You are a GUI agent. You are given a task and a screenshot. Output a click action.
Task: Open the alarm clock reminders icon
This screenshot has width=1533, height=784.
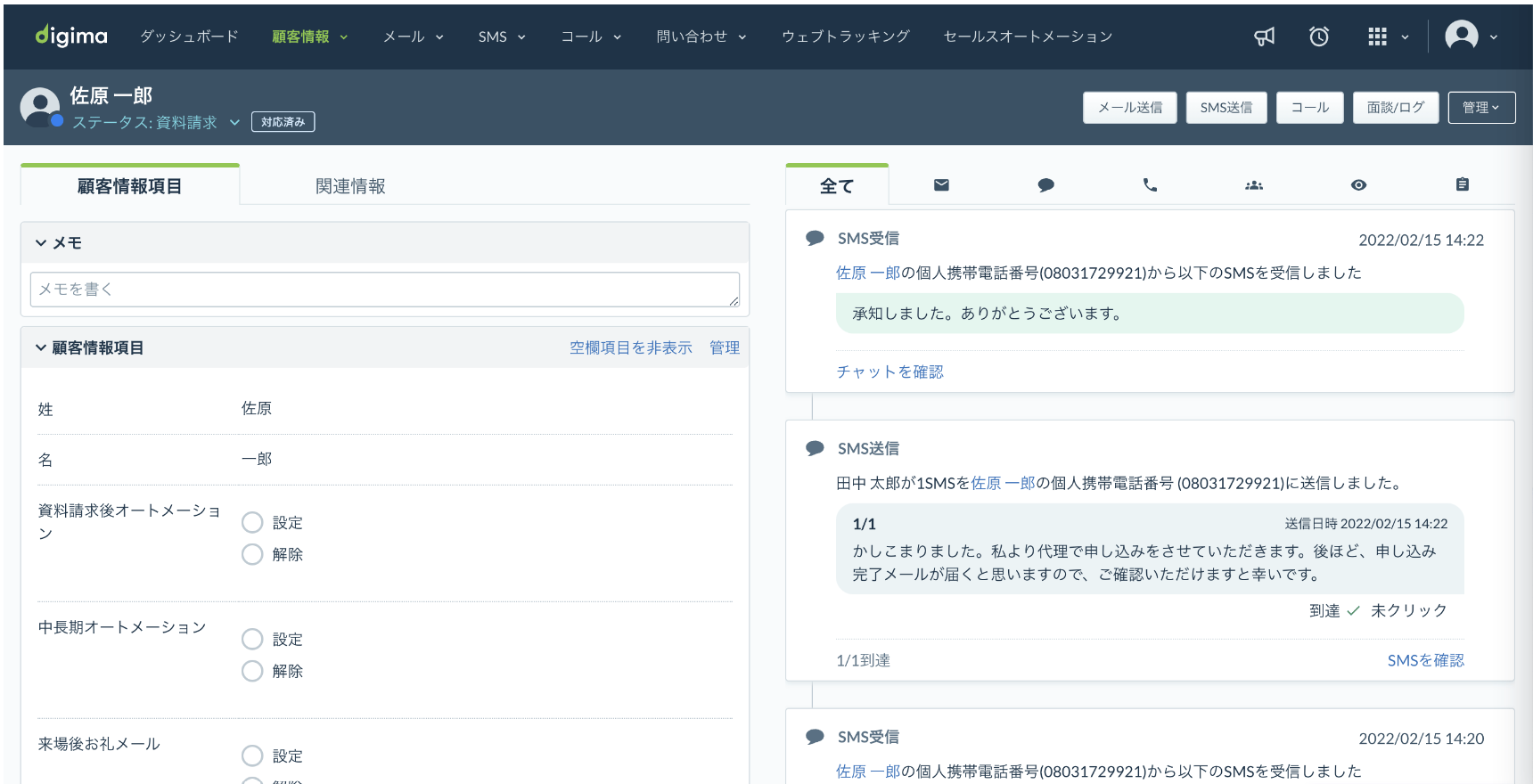coord(1318,37)
